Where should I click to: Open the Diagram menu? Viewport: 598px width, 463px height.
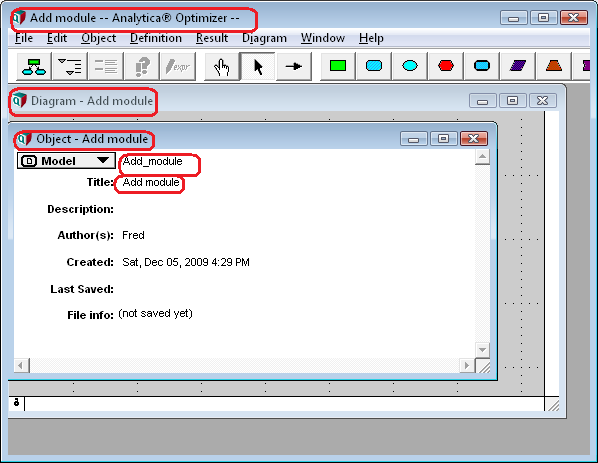pos(264,38)
